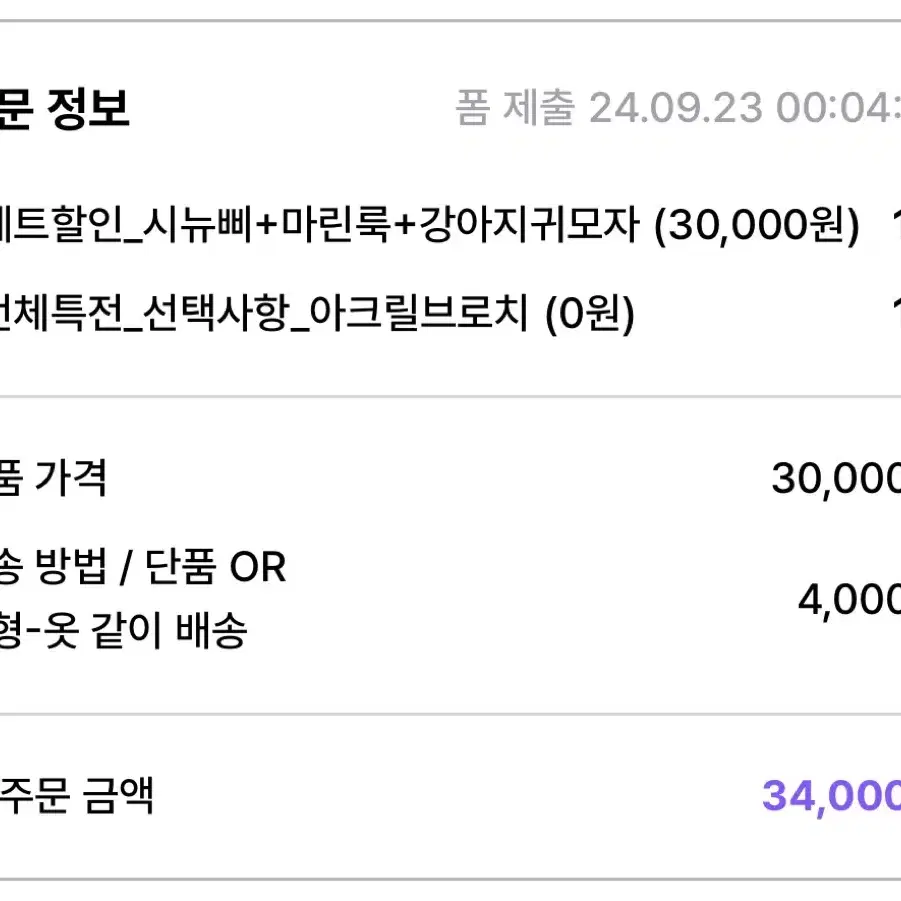Select the 4,000 shipping fee amount

849,600
